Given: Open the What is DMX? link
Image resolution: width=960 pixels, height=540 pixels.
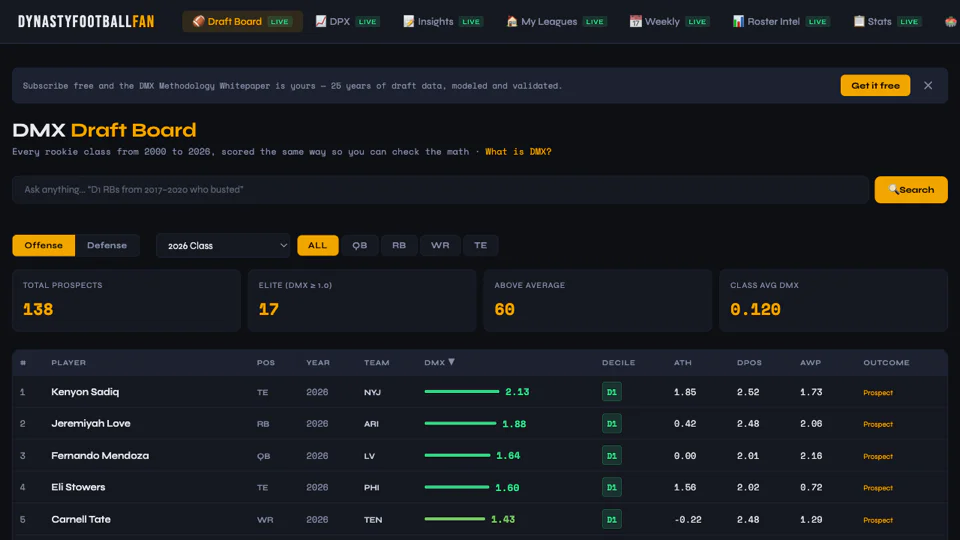Looking at the screenshot, I should (518, 152).
